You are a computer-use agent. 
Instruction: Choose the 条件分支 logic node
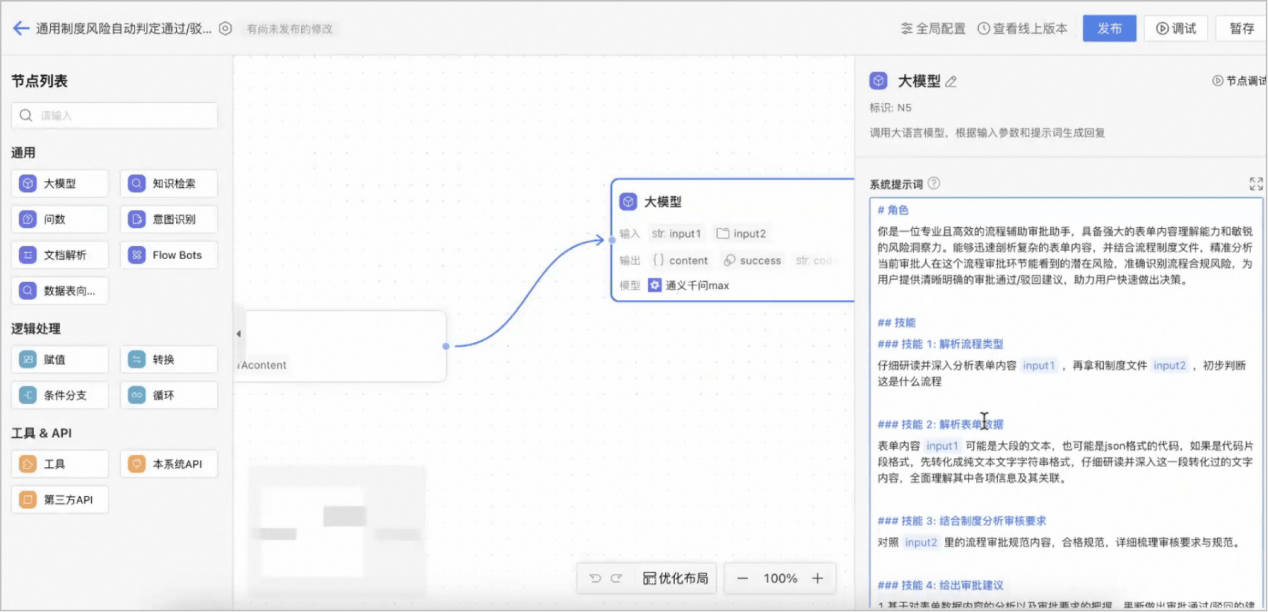point(60,395)
